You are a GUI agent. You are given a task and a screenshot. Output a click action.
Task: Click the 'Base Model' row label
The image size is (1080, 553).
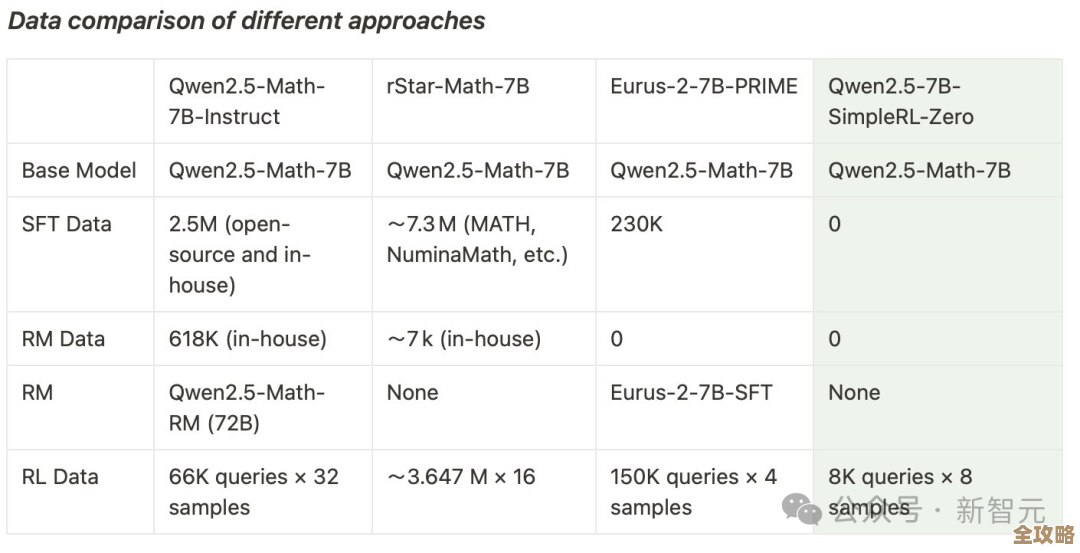pyautogui.click(x=79, y=170)
